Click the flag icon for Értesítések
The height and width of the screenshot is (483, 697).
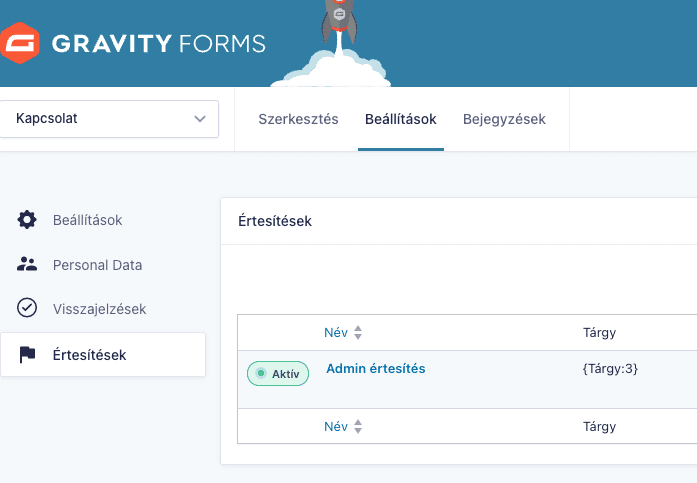(27, 355)
